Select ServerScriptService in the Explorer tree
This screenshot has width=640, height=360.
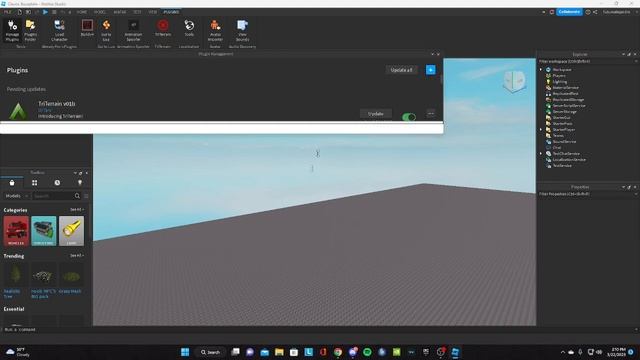pyautogui.click(x=569, y=106)
